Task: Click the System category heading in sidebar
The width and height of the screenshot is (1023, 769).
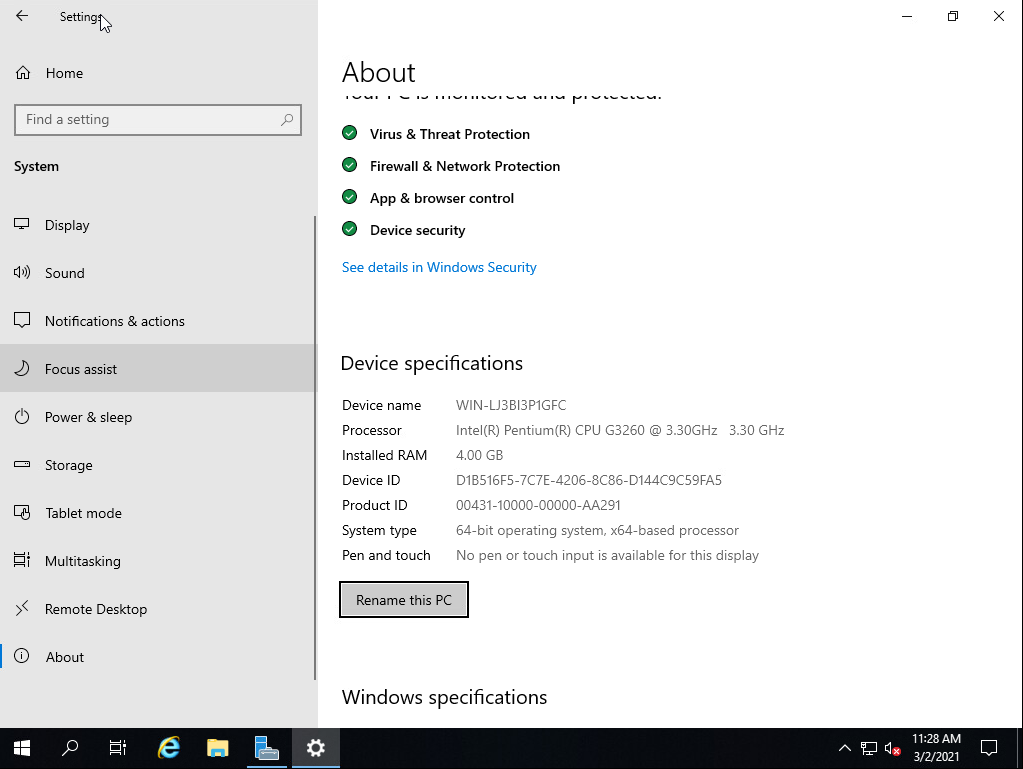Action: click(37, 166)
